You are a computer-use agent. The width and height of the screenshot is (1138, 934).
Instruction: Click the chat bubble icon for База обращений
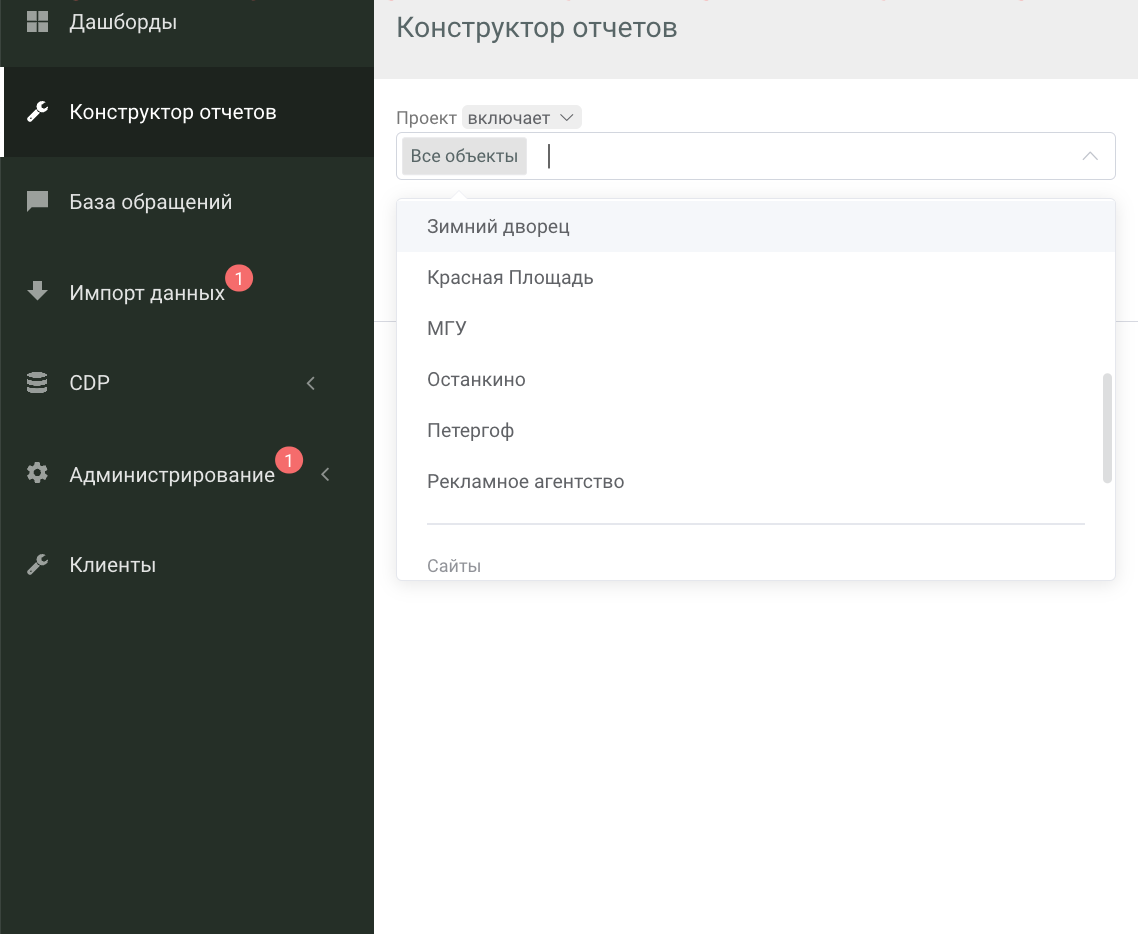click(x=37, y=202)
